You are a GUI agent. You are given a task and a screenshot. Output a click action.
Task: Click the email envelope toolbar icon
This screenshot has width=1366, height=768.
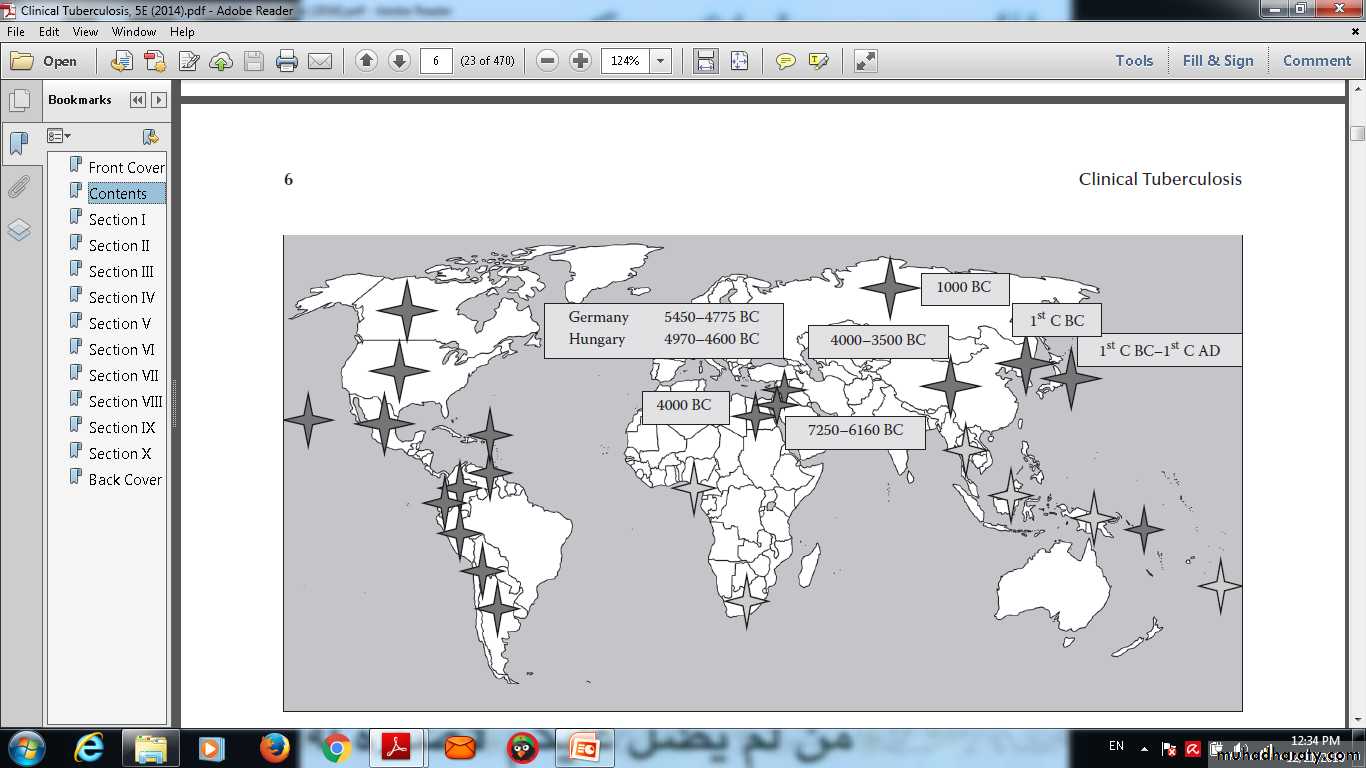pyautogui.click(x=320, y=61)
